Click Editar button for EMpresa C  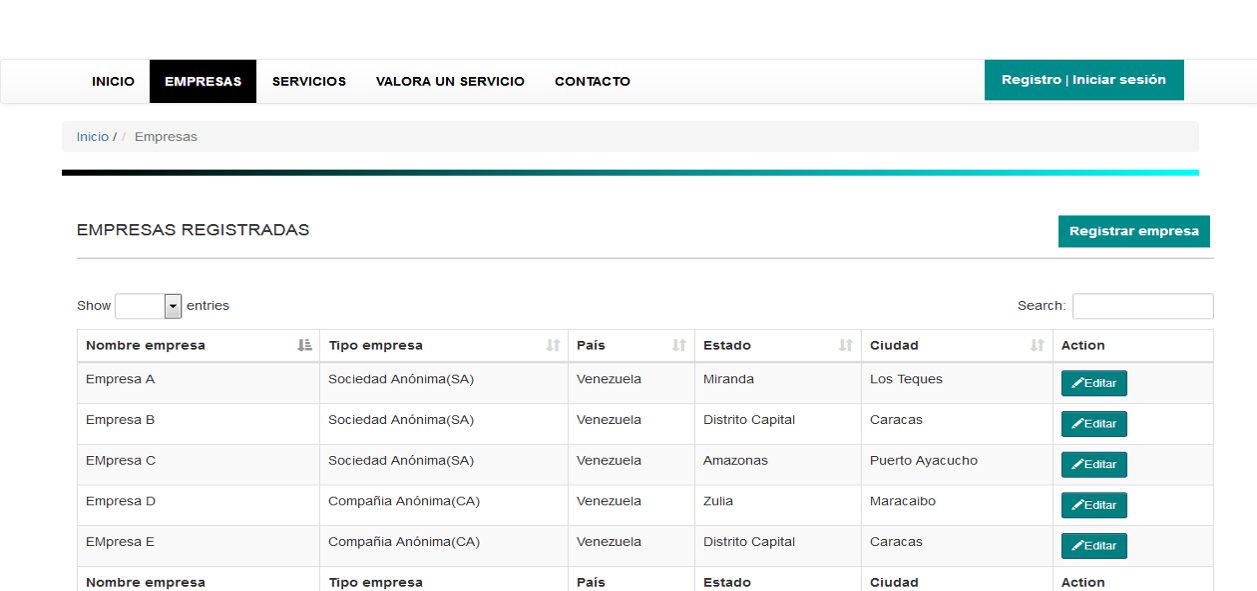click(1093, 465)
